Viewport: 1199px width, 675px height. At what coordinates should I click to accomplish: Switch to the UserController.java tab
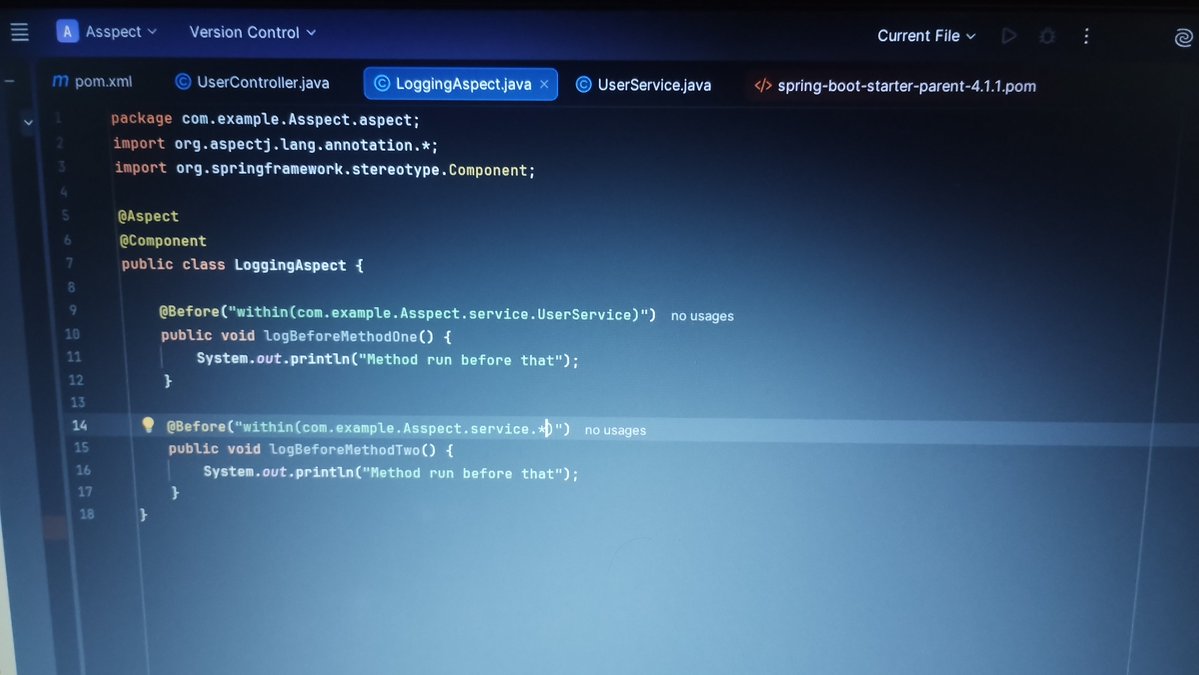(x=252, y=82)
